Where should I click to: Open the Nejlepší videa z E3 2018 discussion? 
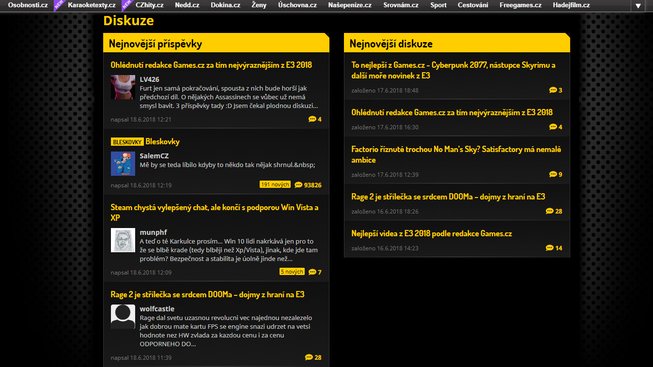pos(431,234)
